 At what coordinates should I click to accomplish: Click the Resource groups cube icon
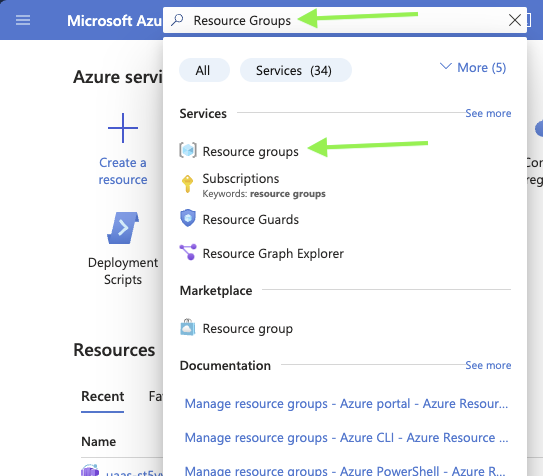[188, 150]
